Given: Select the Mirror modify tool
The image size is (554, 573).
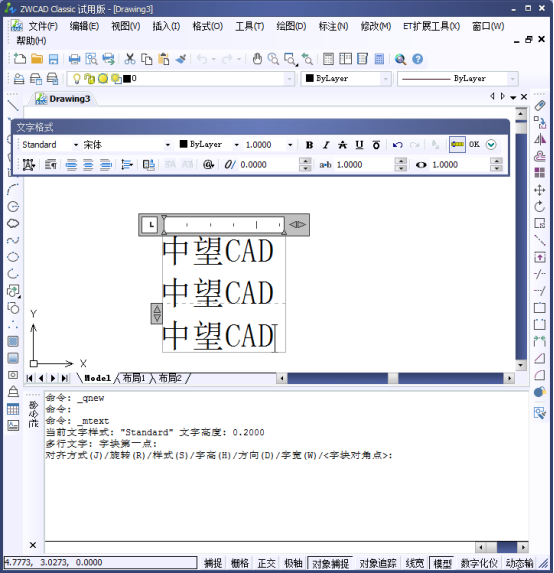Looking at the screenshot, I should (540, 139).
